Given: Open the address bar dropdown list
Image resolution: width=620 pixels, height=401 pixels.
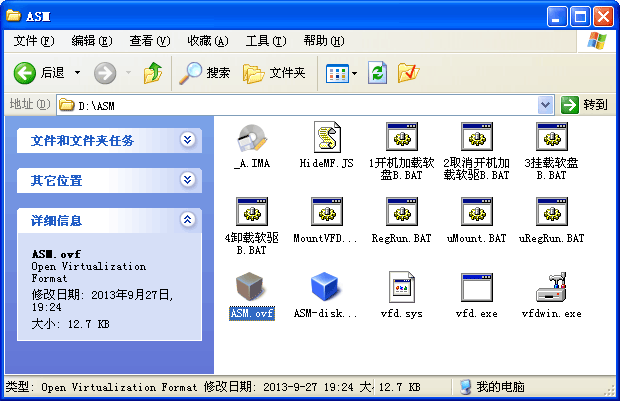Looking at the screenshot, I should 545,105.
